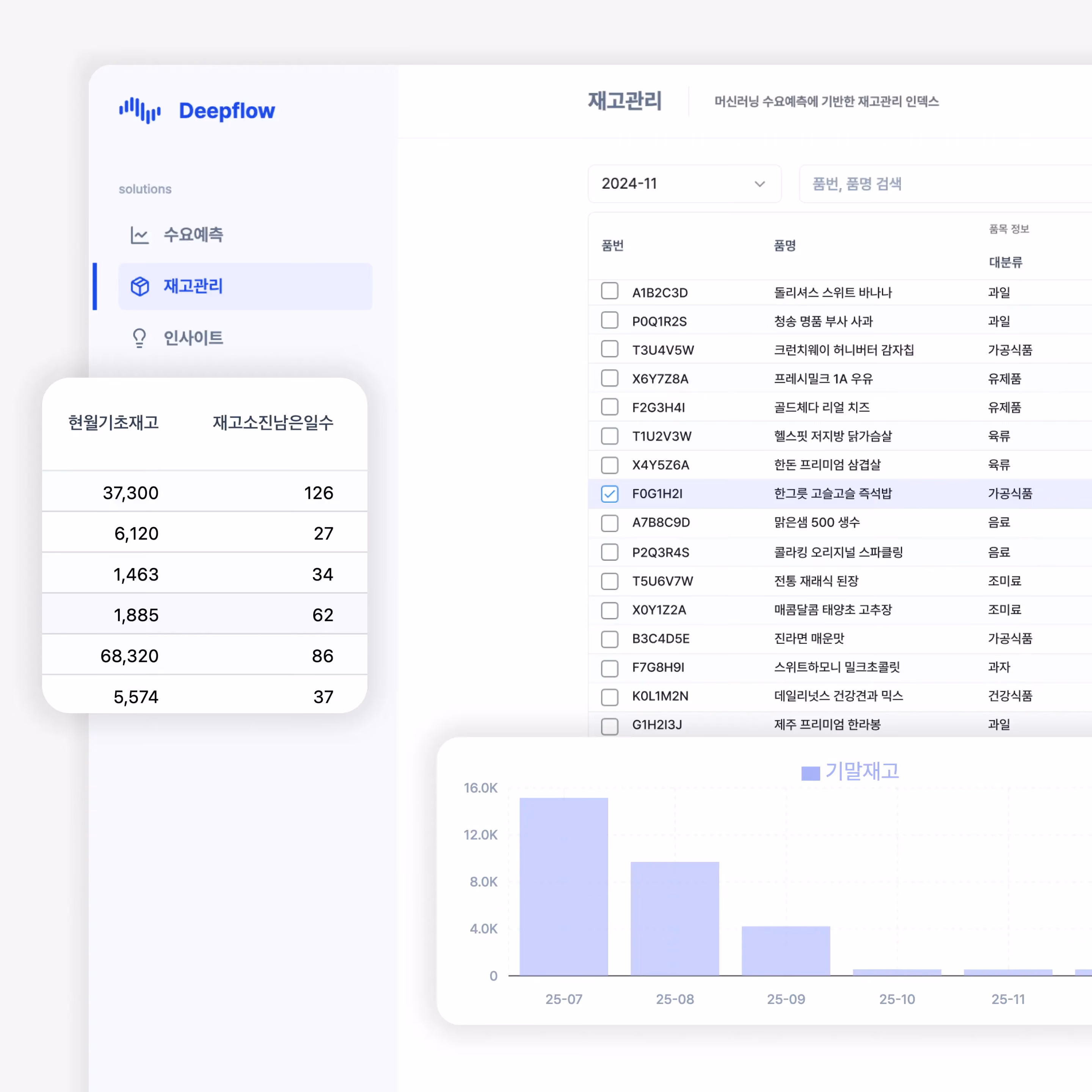Click product name 진라면 매운맛
This screenshot has height=1092, width=1092.
click(x=809, y=639)
